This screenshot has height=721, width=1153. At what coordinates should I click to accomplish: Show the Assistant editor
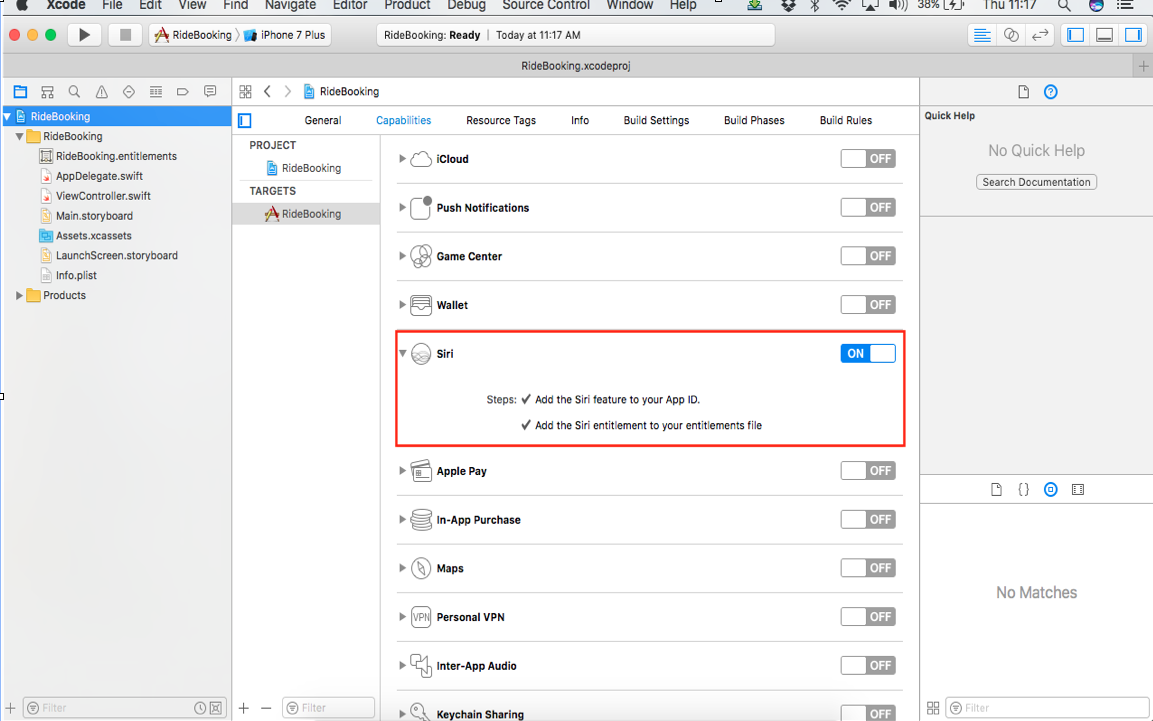(1011, 35)
